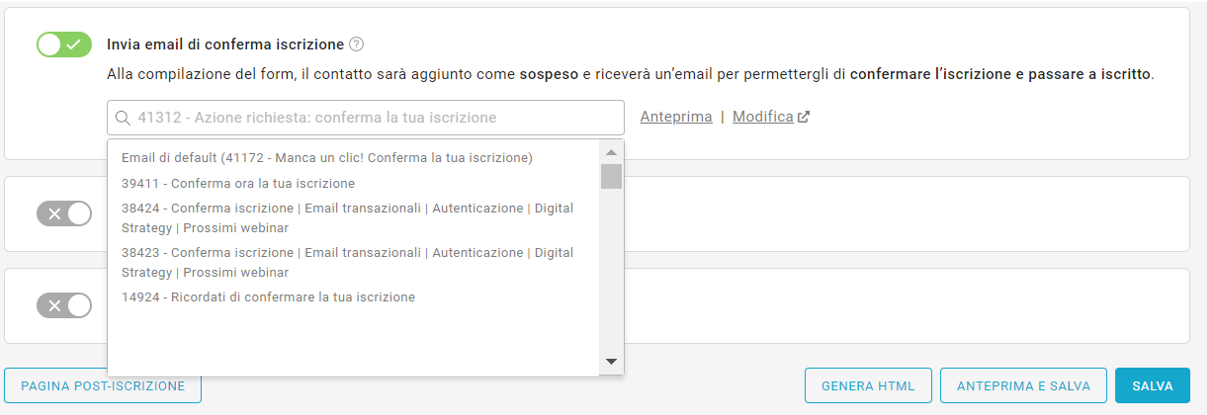Click the search magnifier icon
This screenshot has height=415, width=1207.
[123, 118]
